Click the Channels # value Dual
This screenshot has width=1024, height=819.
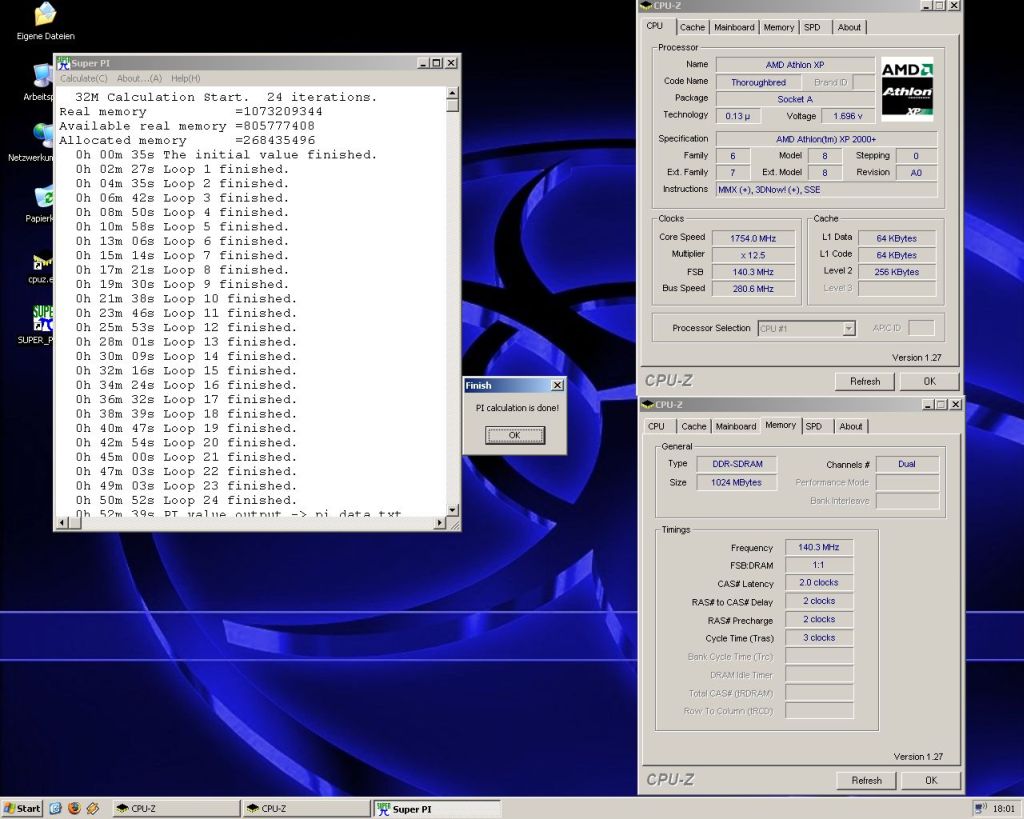(907, 464)
